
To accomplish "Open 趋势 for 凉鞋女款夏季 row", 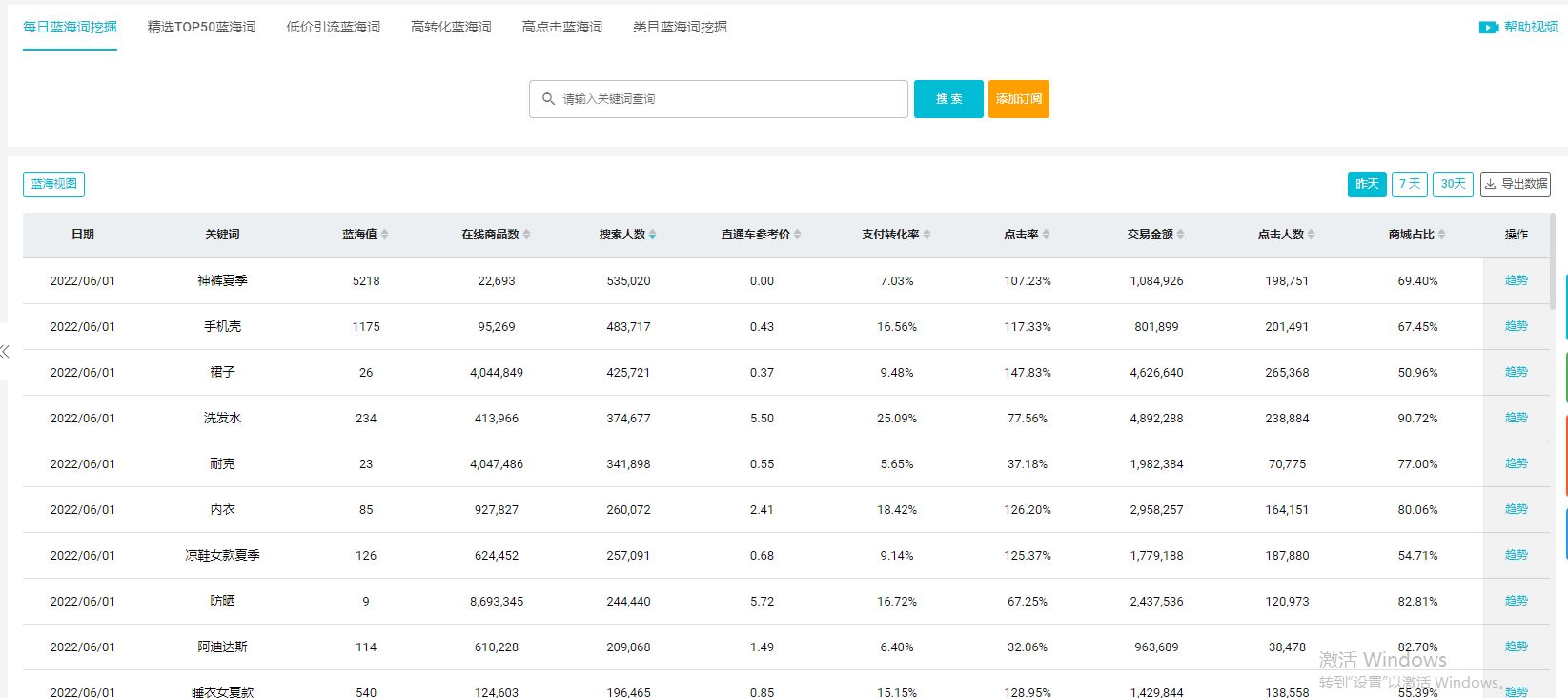I will 1516,555.
